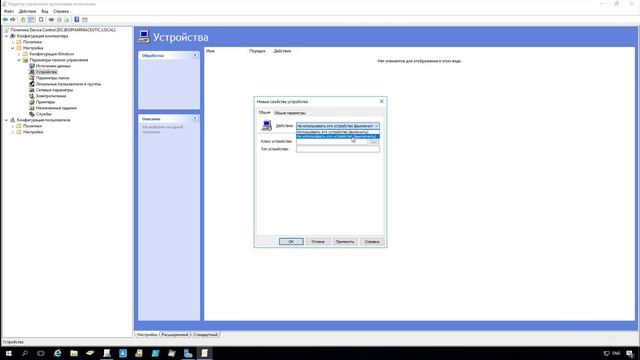Click the ENG language indicator in the tray

[616, 353]
